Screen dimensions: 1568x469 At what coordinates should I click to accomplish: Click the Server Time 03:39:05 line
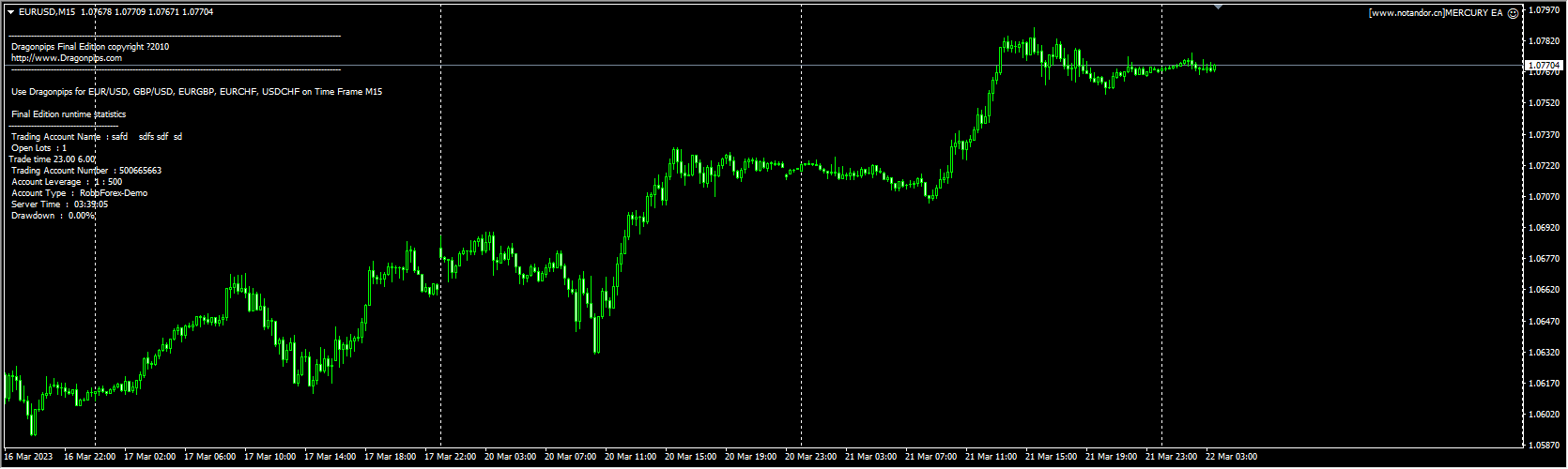pyautogui.click(x=59, y=204)
